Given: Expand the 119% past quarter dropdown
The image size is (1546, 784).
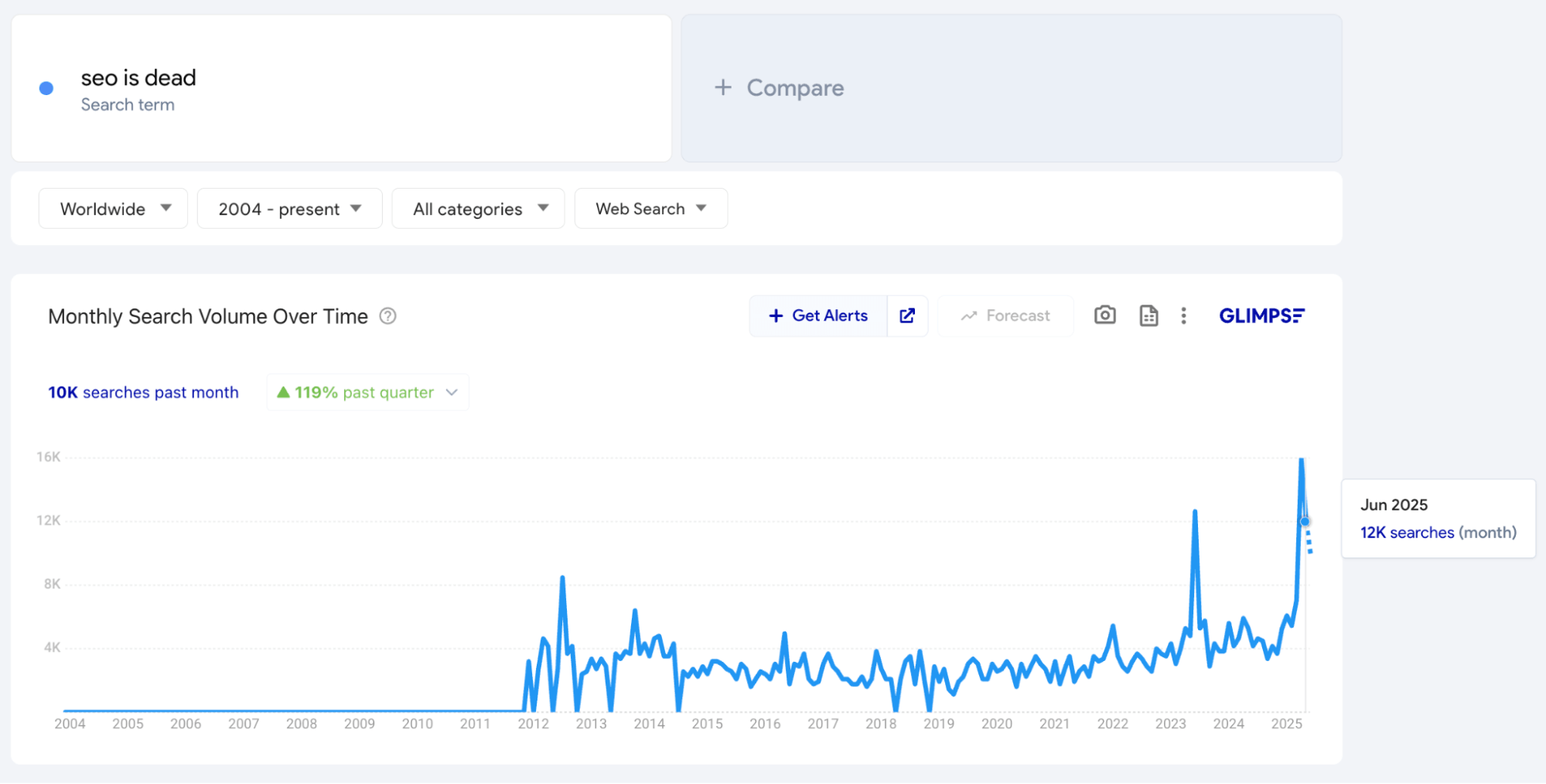Looking at the screenshot, I should [x=368, y=393].
